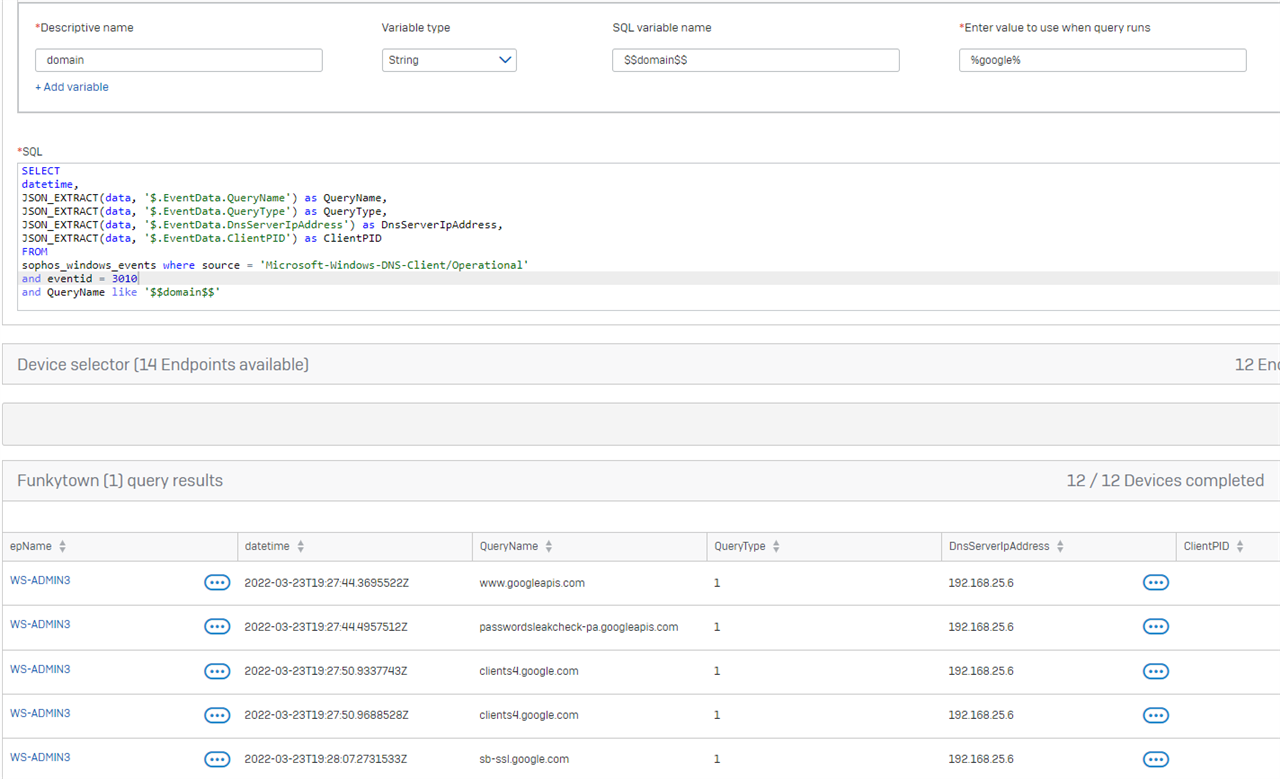Click the SELECT keyword in SQL

[41, 171]
